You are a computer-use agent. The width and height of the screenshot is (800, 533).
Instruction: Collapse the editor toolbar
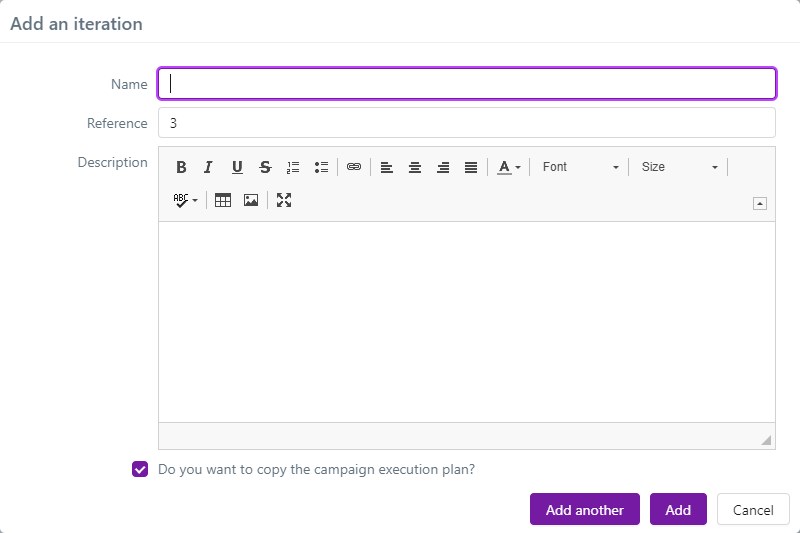[760, 204]
